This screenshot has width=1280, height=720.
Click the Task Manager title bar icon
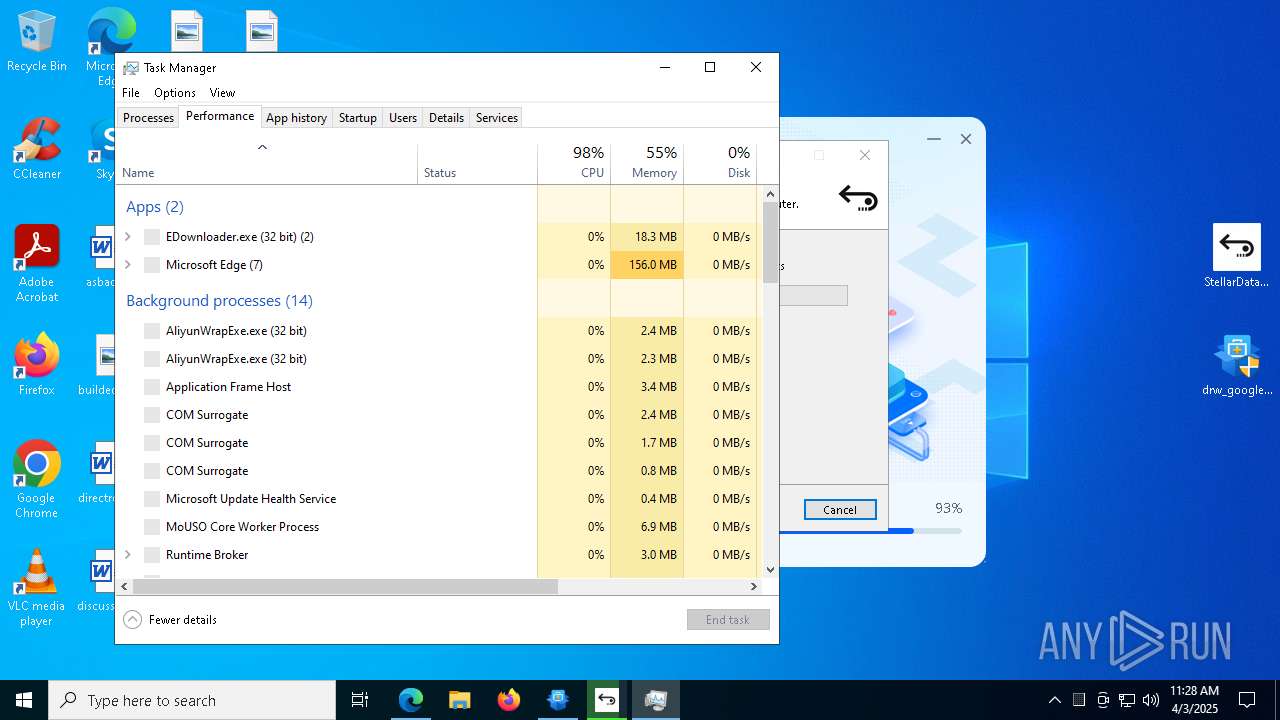pos(131,68)
